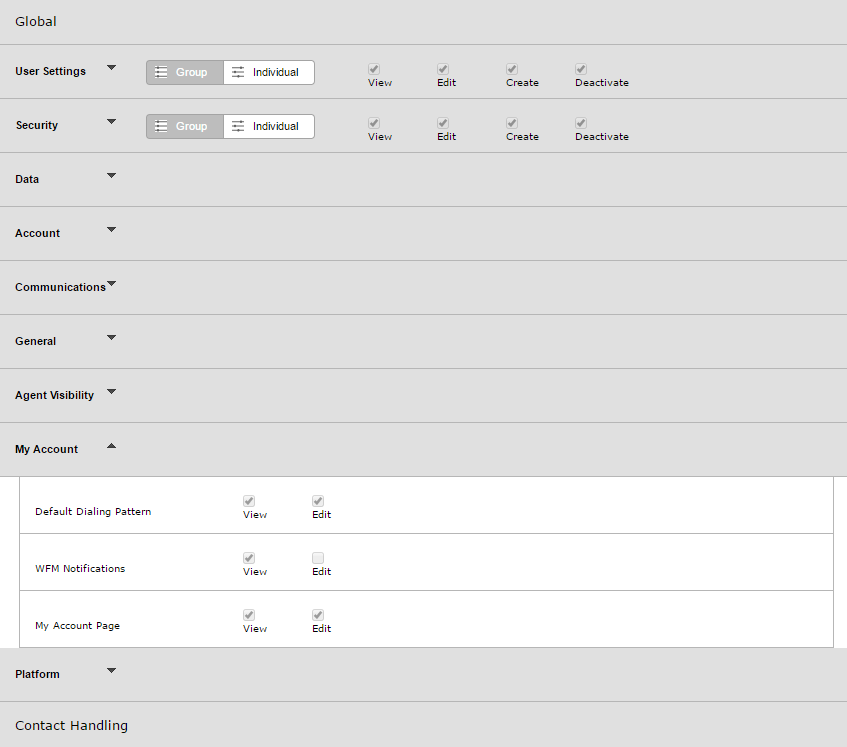Expand the Security section arrow

tap(111, 122)
